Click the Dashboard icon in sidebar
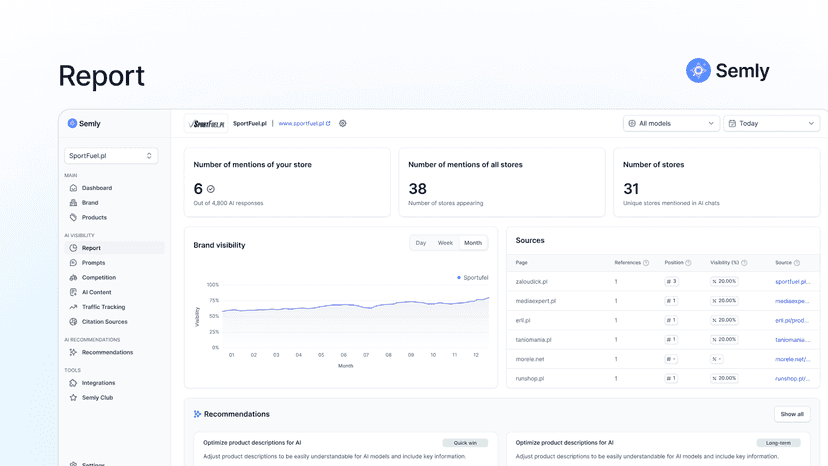 [73, 188]
